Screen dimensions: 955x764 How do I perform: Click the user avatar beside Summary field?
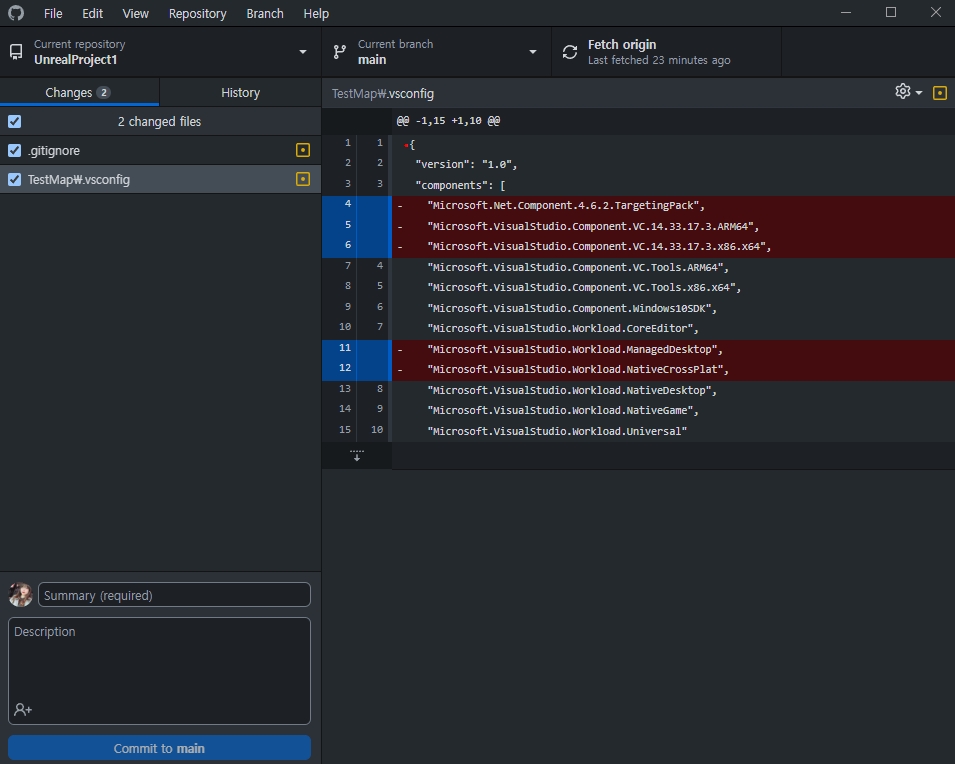[21, 595]
